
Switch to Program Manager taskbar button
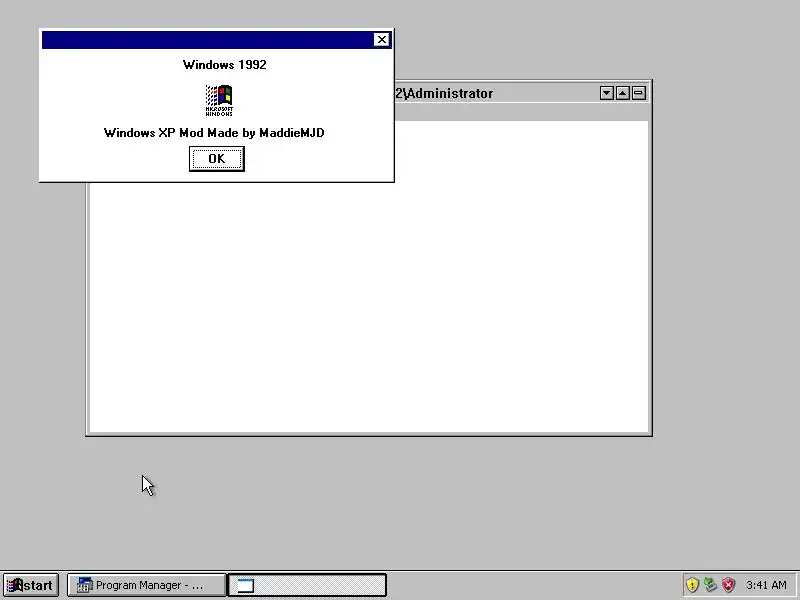[x=146, y=585]
